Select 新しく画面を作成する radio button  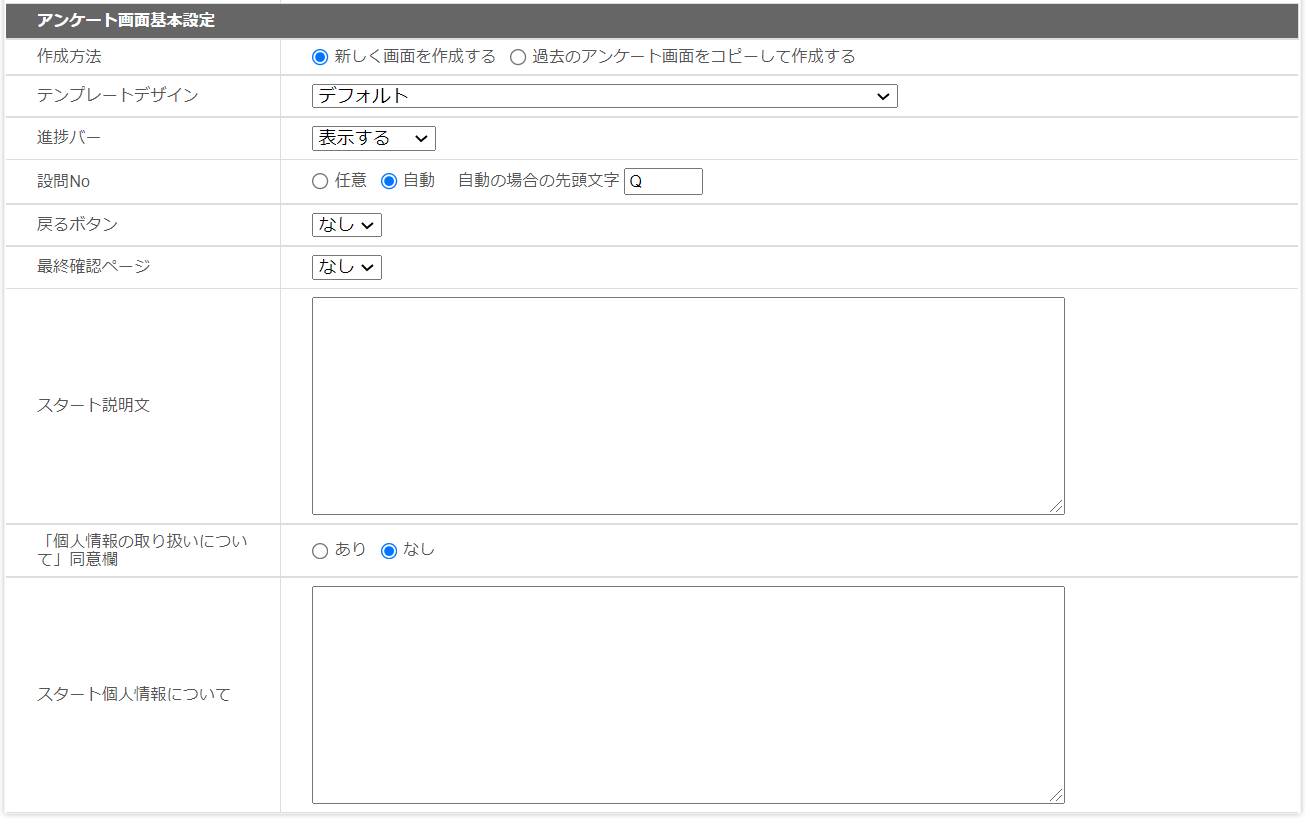click(x=320, y=57)
